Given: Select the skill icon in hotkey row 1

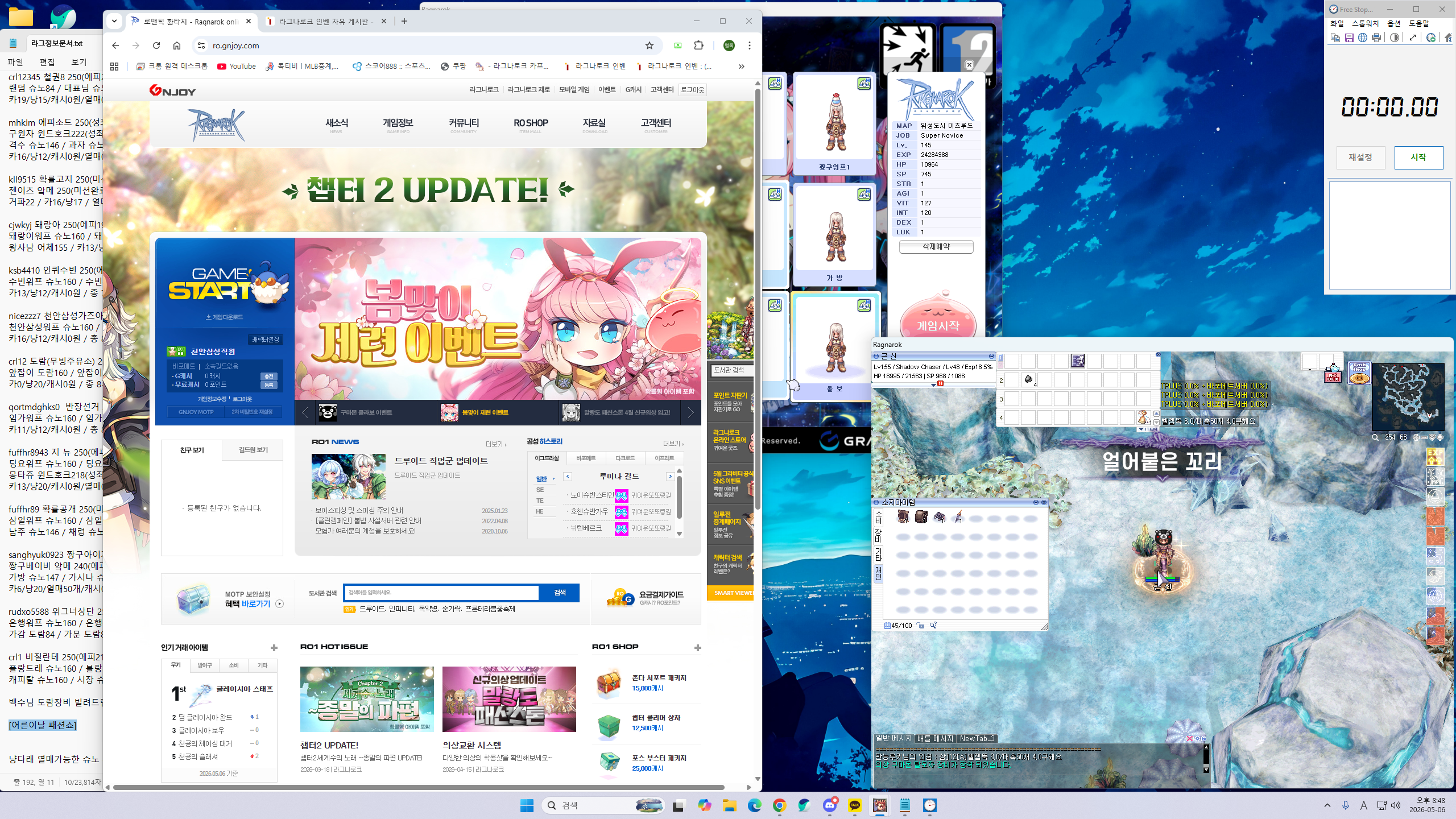Looking at the screenshot, I should (1078, 361).
